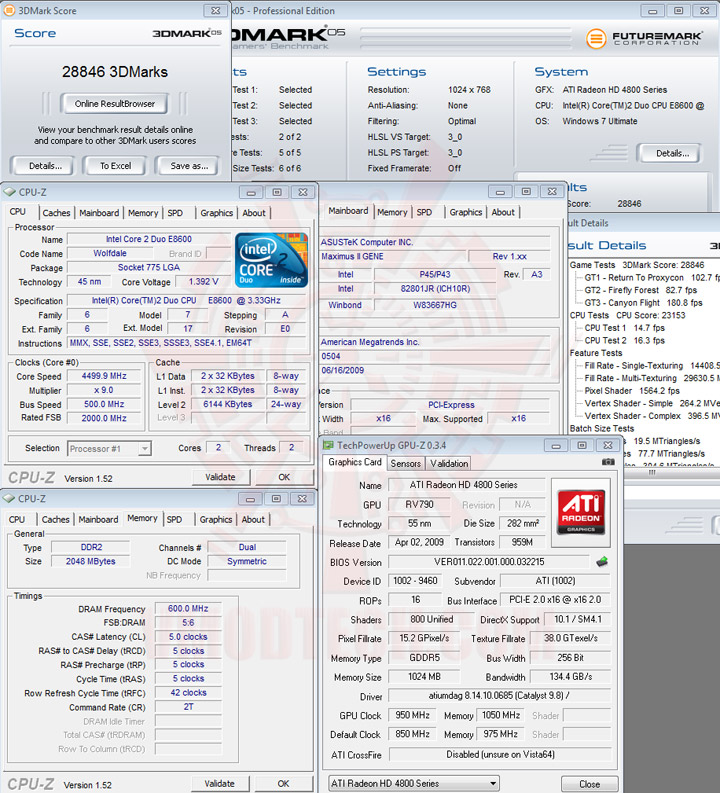720x793 pixels.
Task: Click the Online ResultBrowser button
Action: pos(115,104)
